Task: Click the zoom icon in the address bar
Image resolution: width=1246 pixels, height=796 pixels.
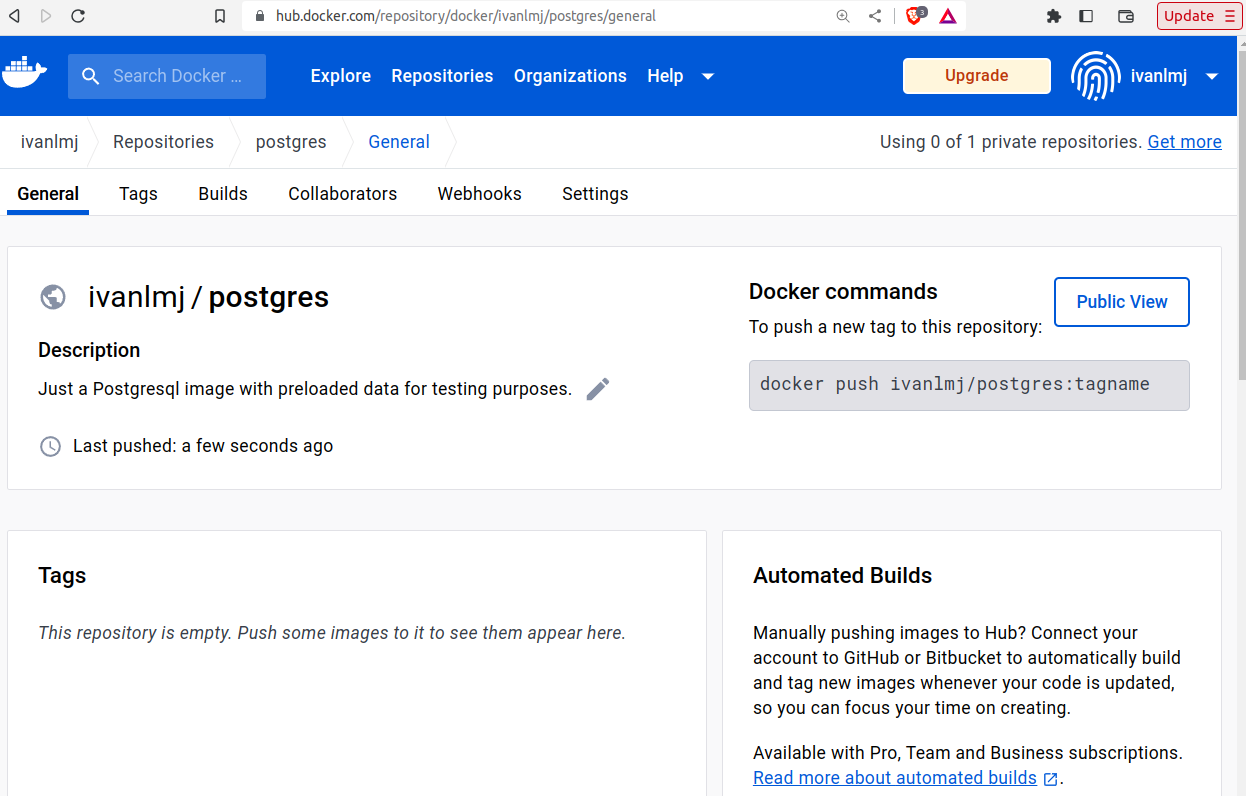Action: [x=843, y=16]
